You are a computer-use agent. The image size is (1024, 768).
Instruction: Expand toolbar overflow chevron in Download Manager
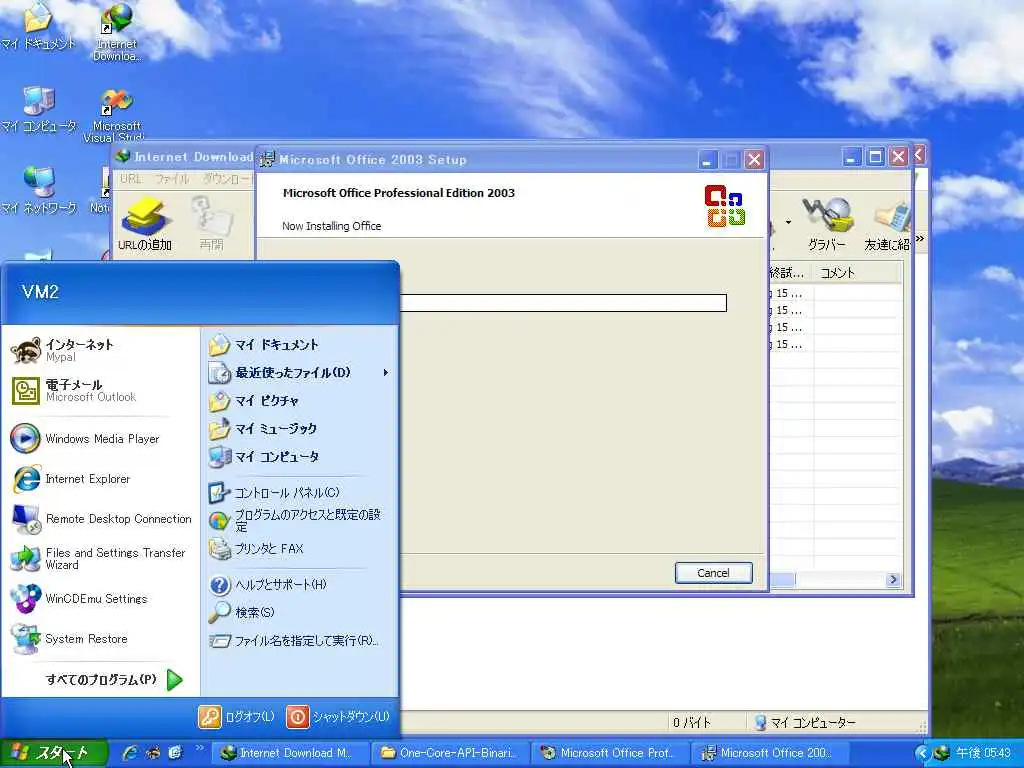920,238
